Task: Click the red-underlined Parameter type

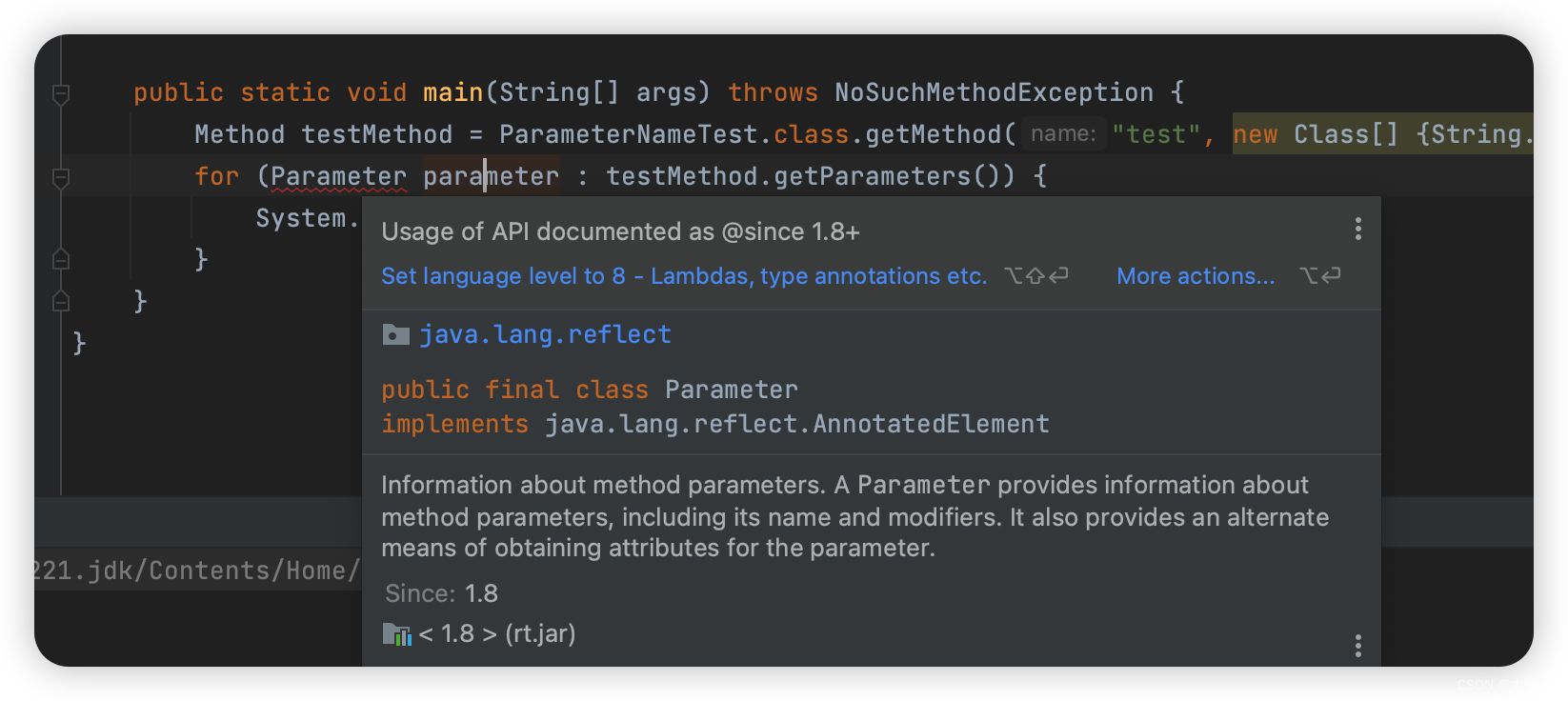Action: click(x=338, y=176)
